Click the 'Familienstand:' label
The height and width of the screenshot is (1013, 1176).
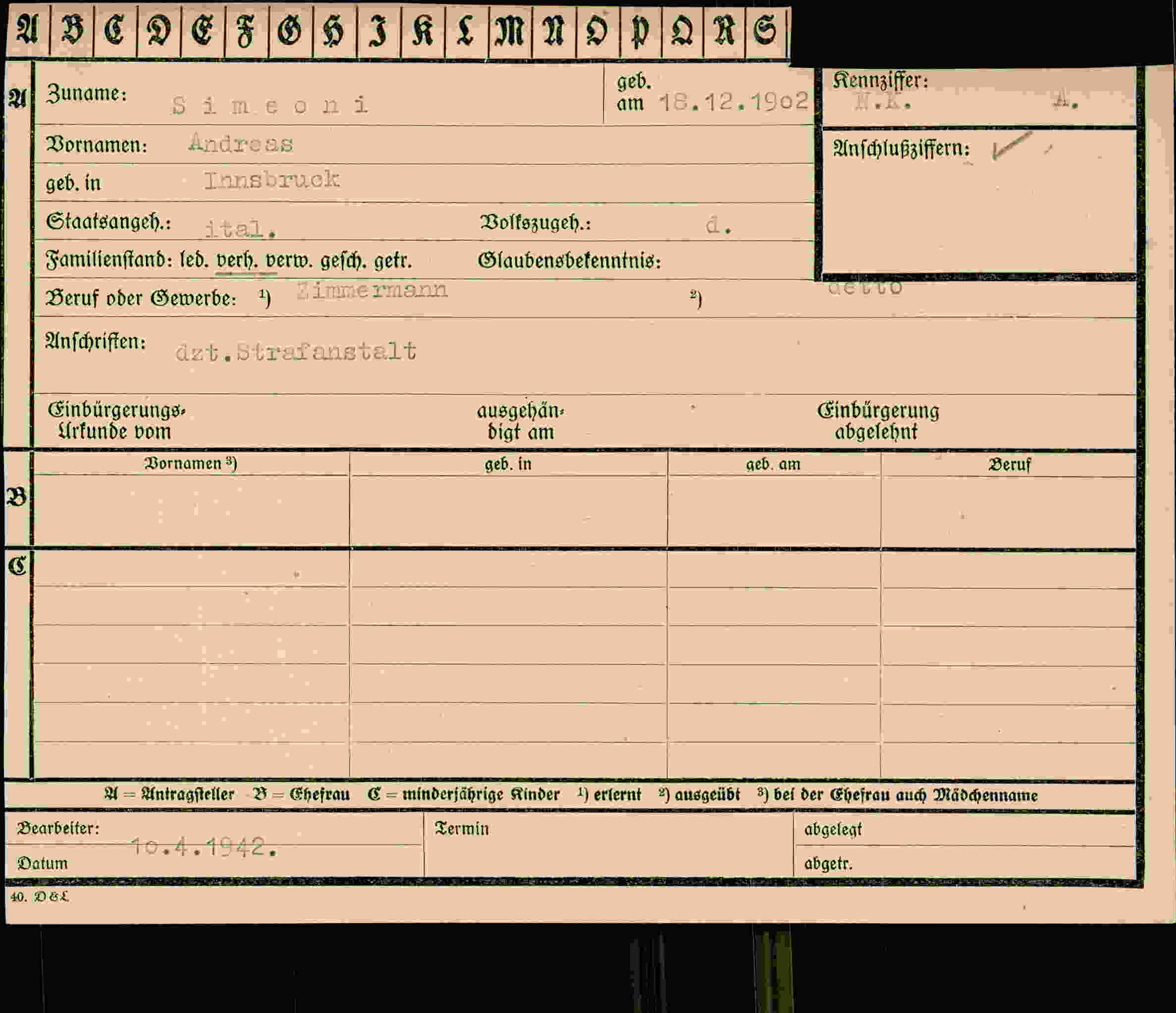point(109,260)
